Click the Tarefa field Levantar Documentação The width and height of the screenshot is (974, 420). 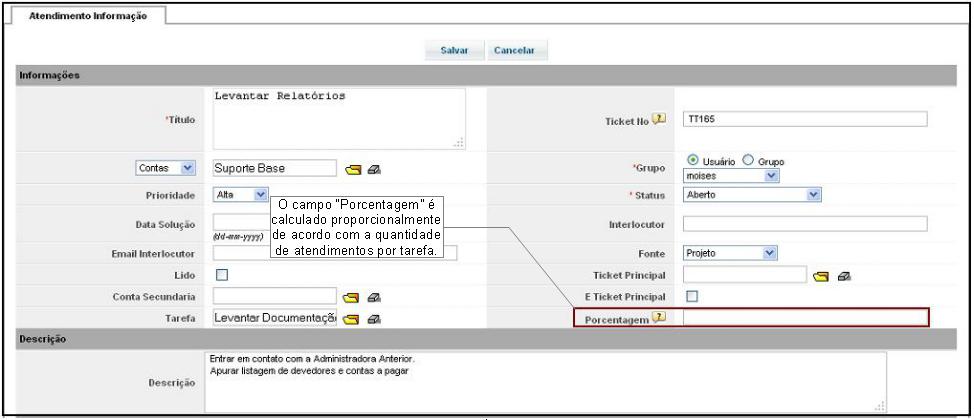(275, 318)
